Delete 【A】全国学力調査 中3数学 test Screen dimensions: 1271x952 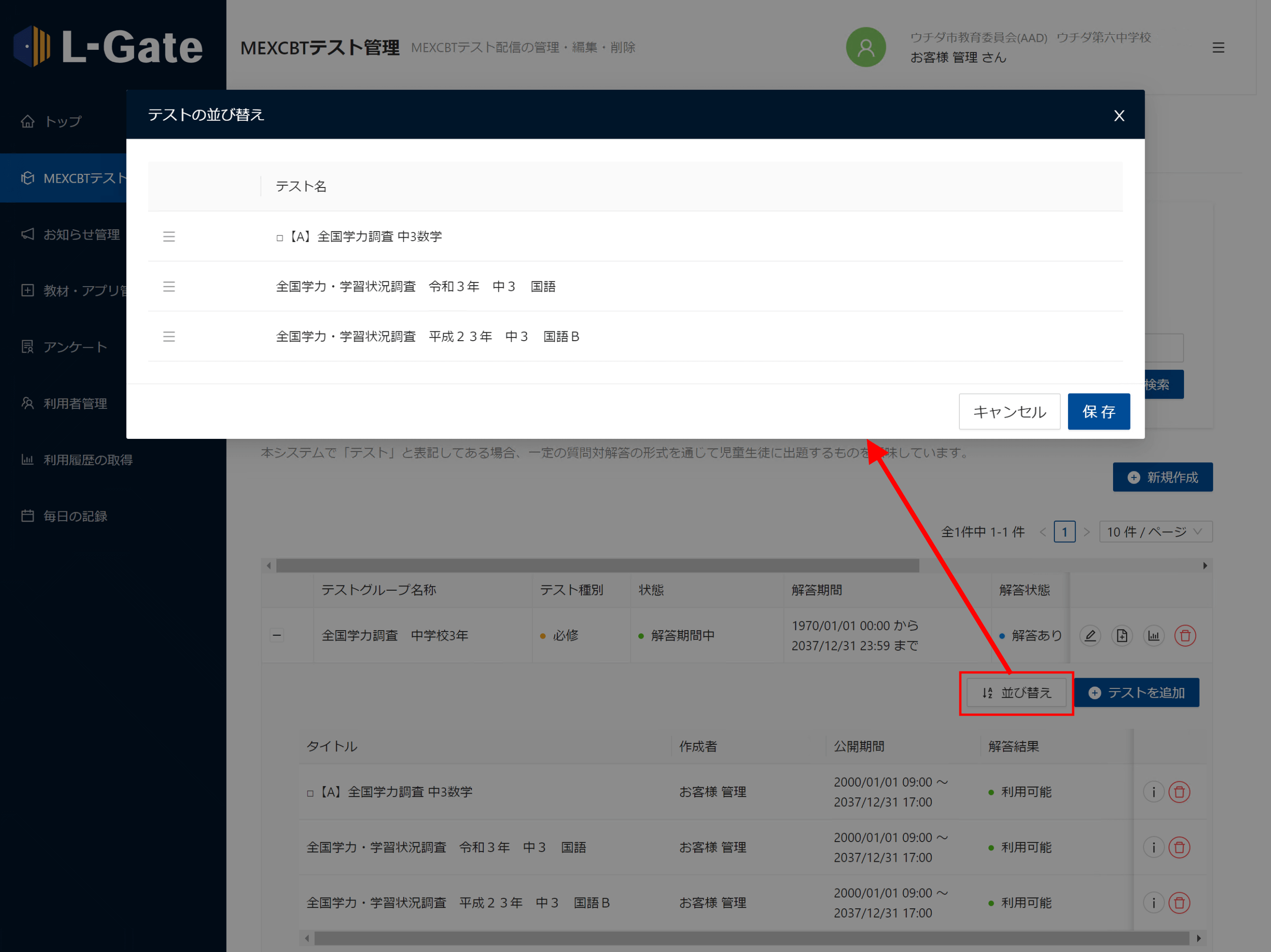point(1179,792)
